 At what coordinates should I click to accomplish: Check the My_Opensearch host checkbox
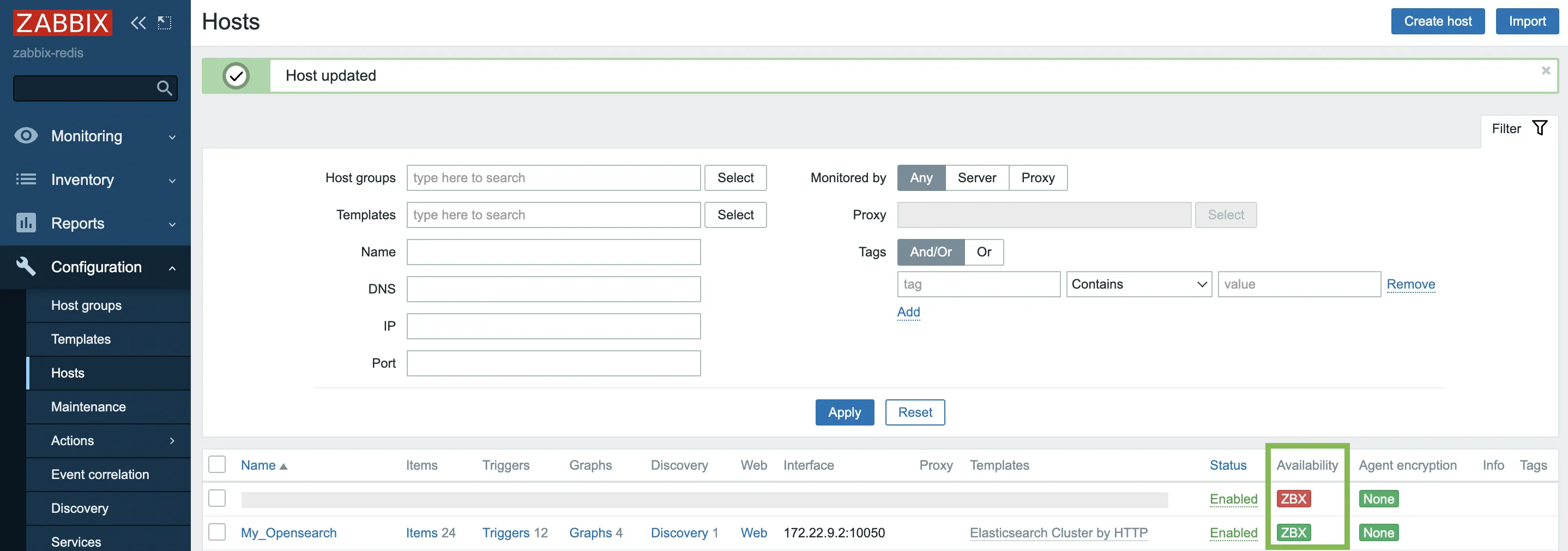click(216, 532)
